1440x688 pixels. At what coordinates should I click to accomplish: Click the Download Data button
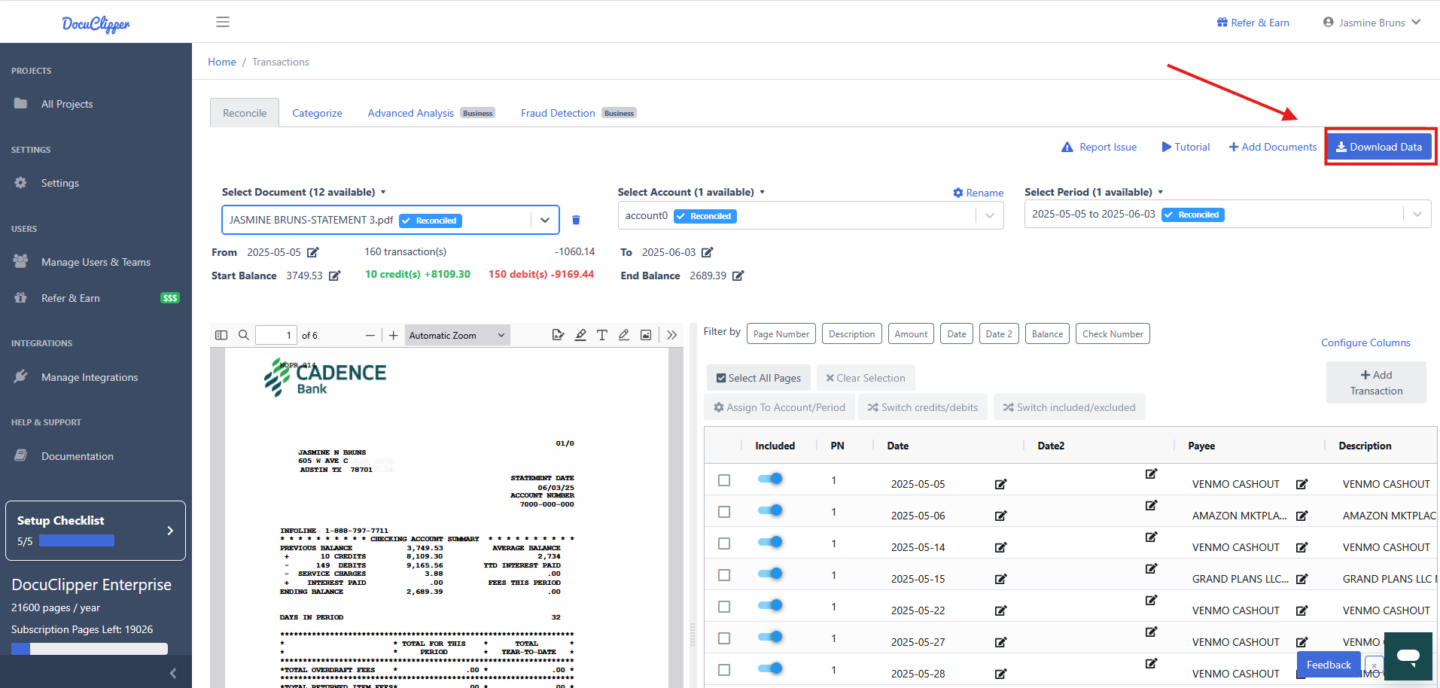tap(1379, 147)
